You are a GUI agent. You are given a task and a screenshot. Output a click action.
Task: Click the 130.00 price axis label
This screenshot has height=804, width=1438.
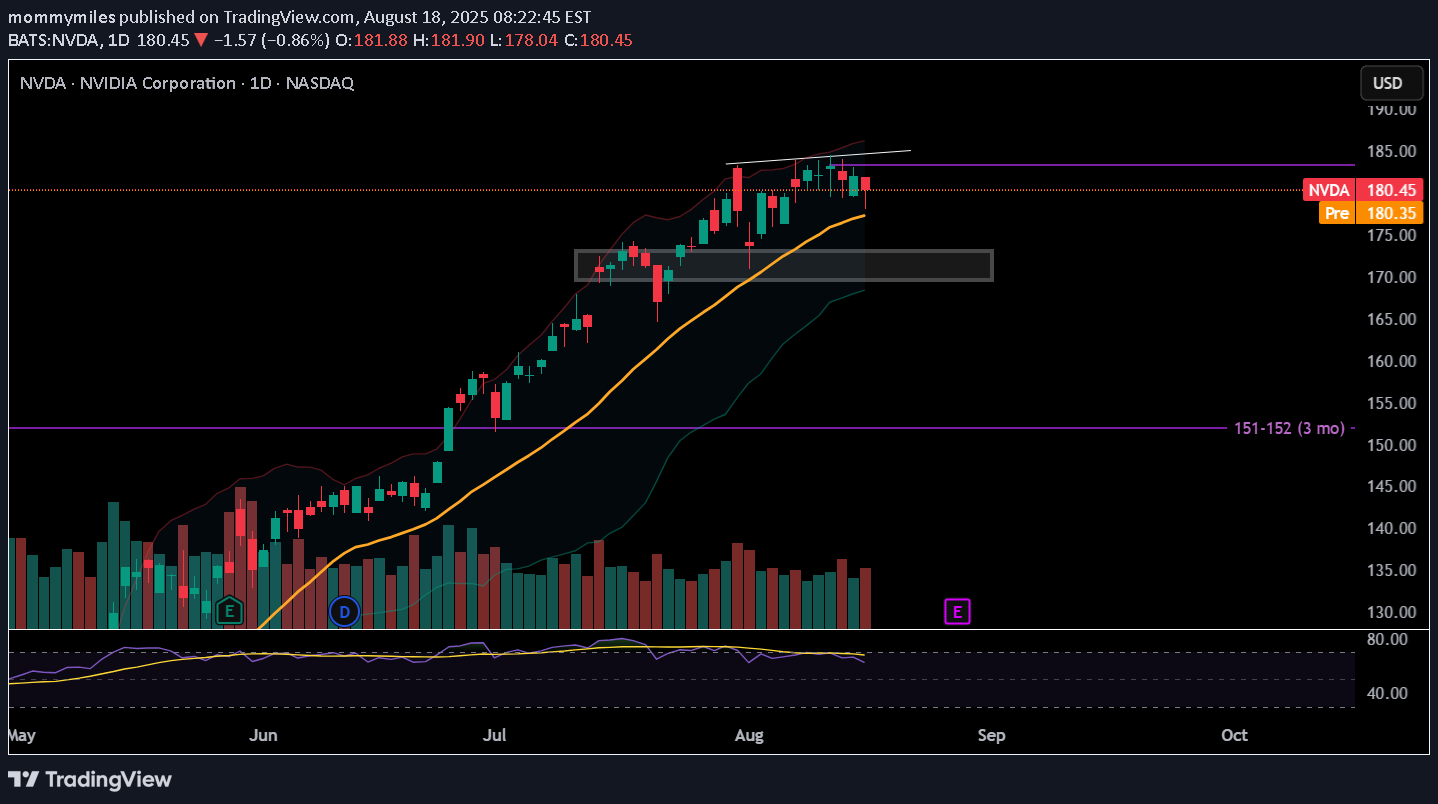pos(1392,613)
